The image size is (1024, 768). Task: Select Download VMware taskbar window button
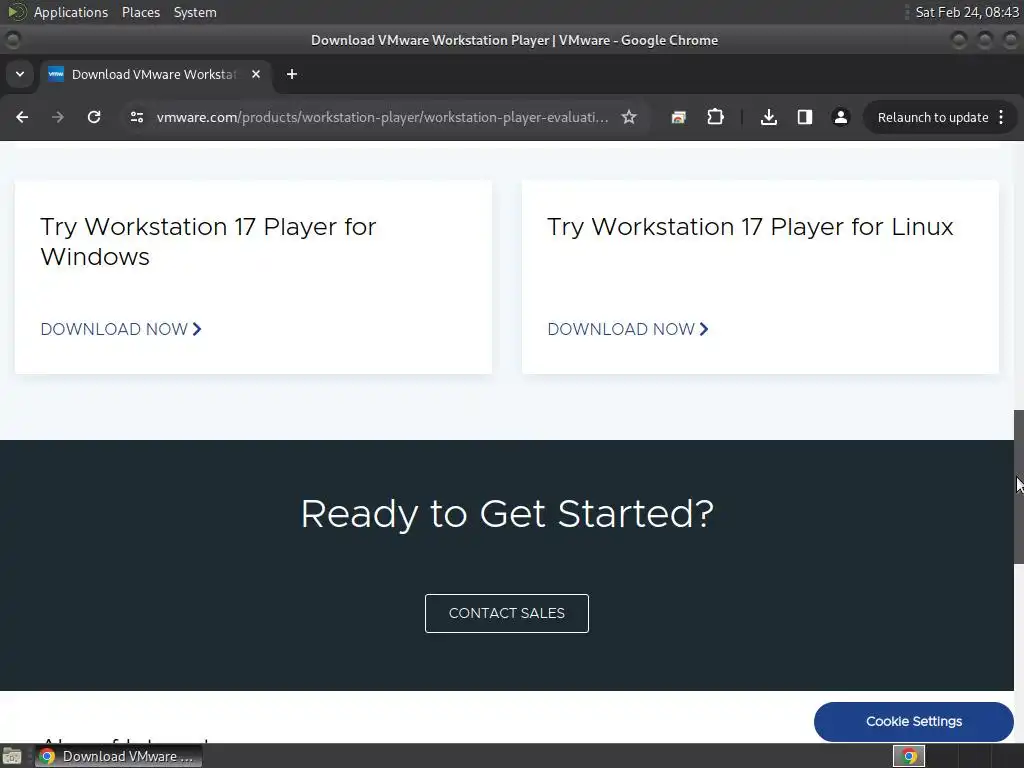pos(119,756)
